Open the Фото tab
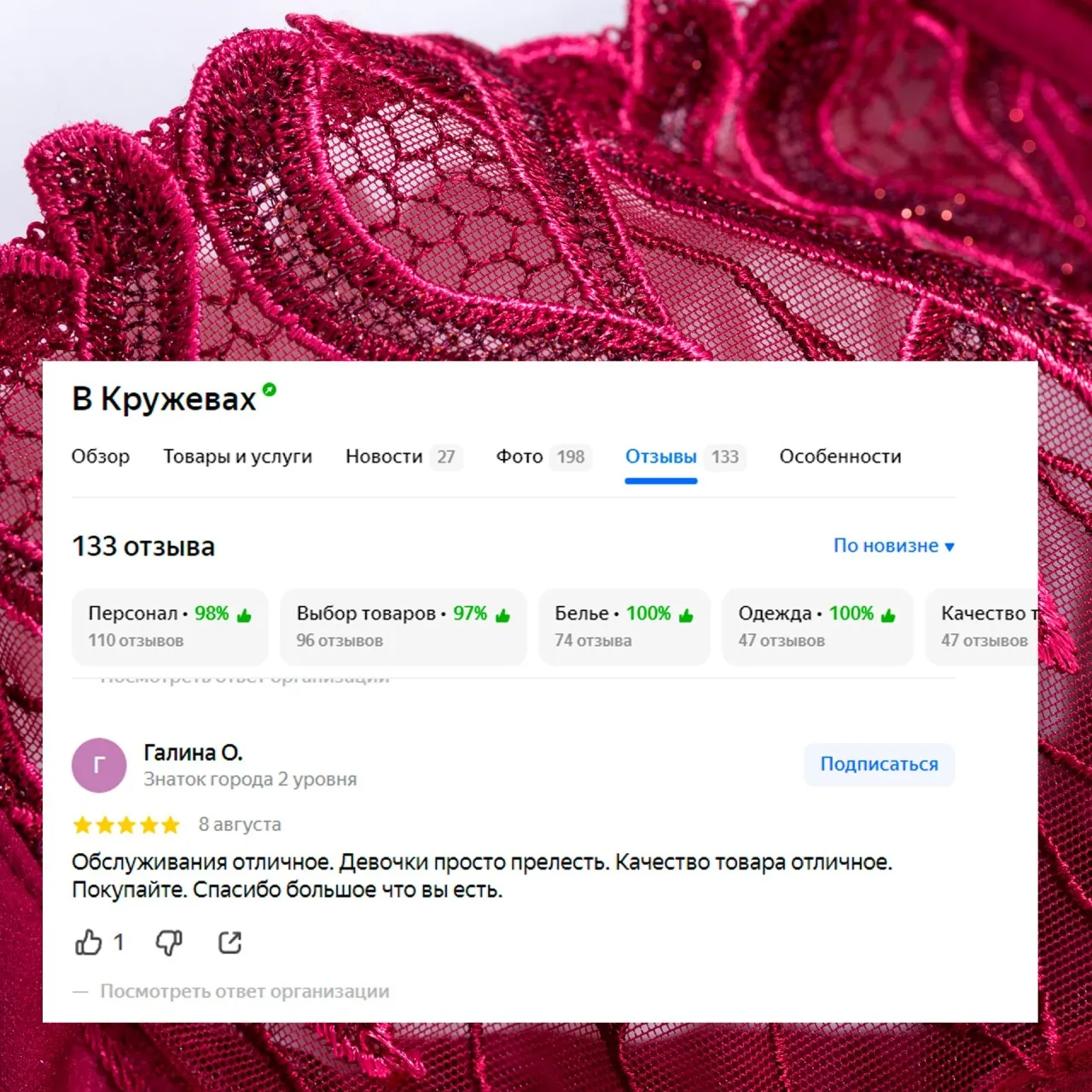 (x=543, y=456)
